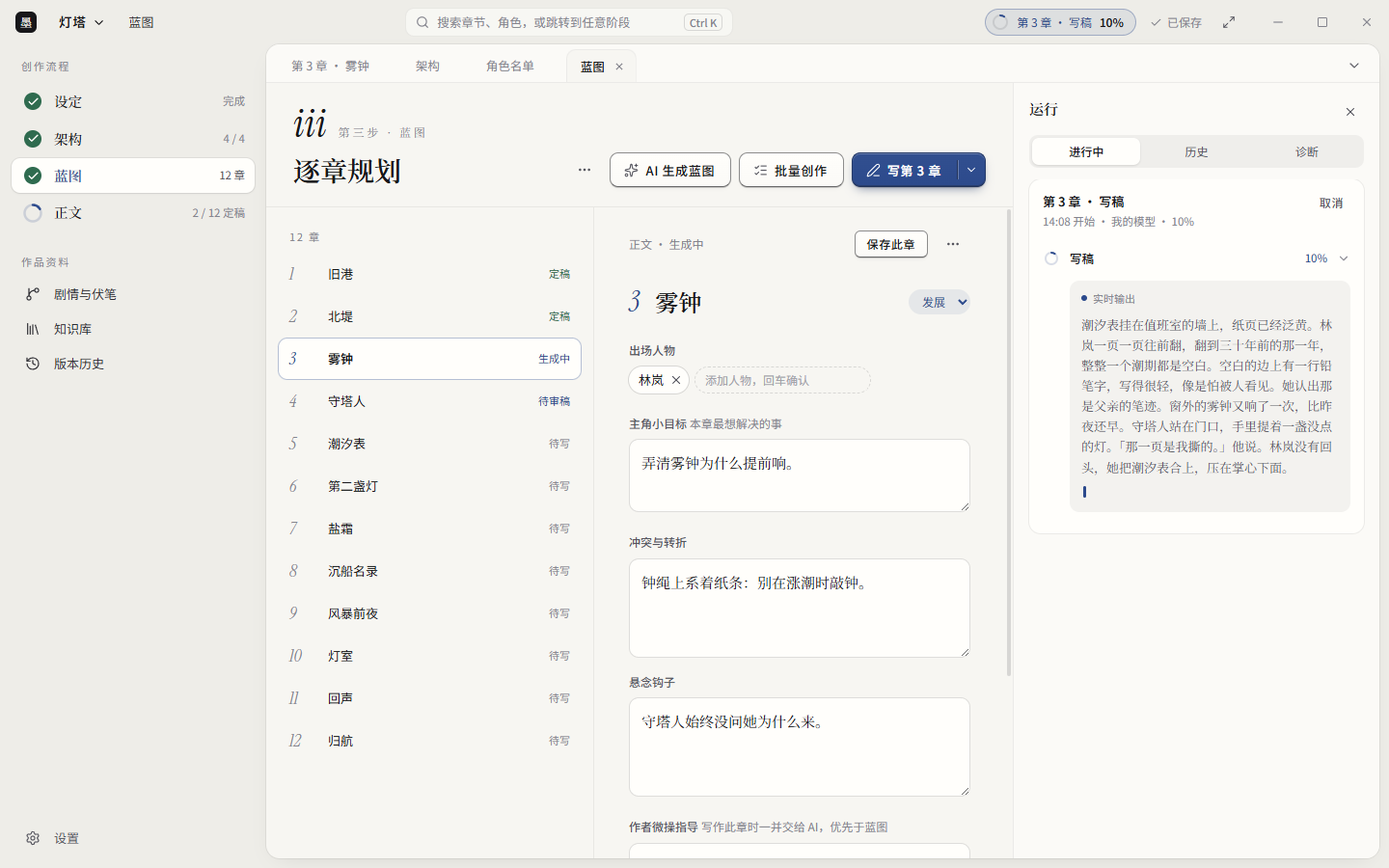The height and width of the screenshot is (868, 1389).
Task: Open 剧情与伏笔 in the sidebar
Action: tap(133, 294)
